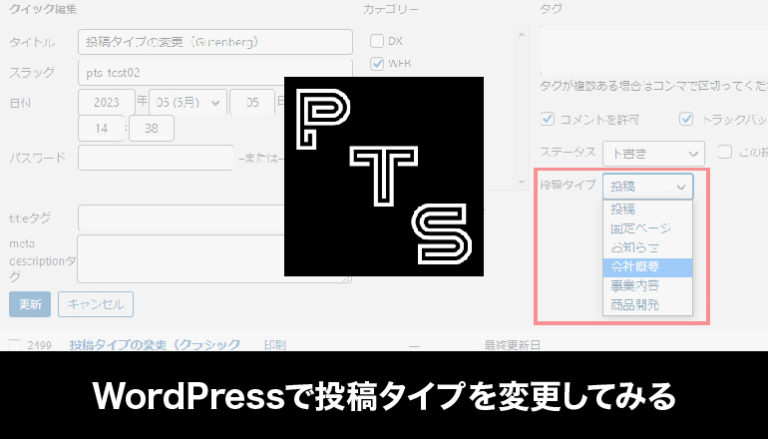Image resolution: width=768 pixels, height=439 pixels.
Task: Toggle the トラックバック checkbox
Action: coord(686,119)
